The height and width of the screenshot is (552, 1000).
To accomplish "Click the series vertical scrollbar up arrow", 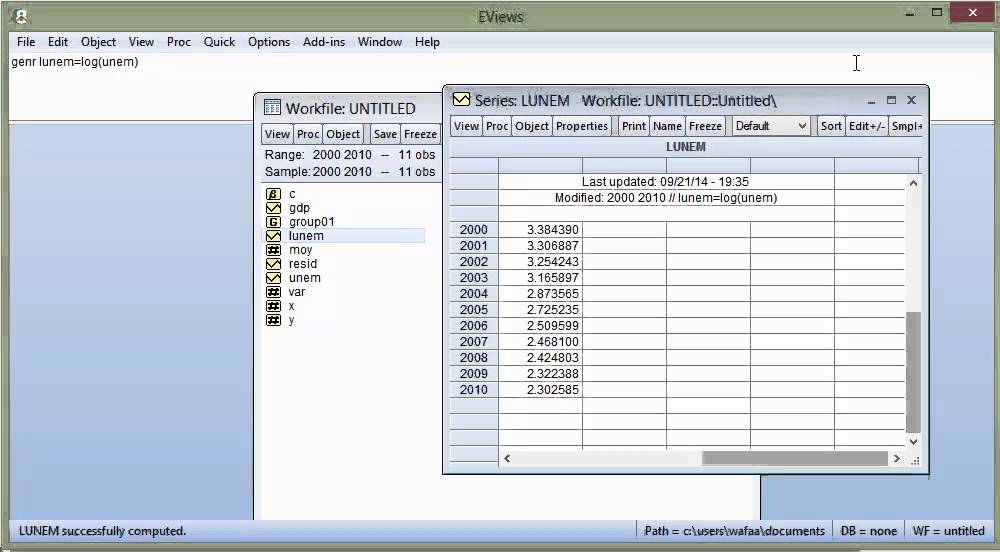I will [913, 184].
